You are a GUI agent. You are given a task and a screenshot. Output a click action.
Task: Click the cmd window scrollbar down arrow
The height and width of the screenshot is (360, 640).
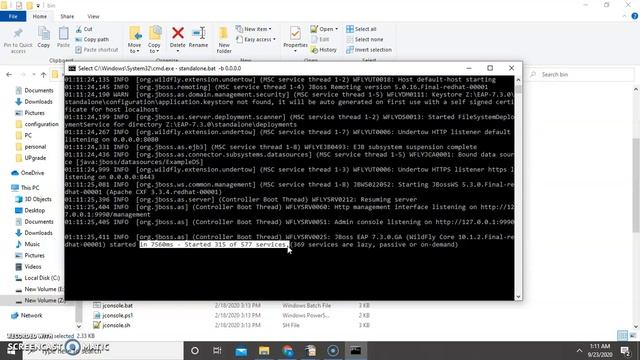[518, 297]
